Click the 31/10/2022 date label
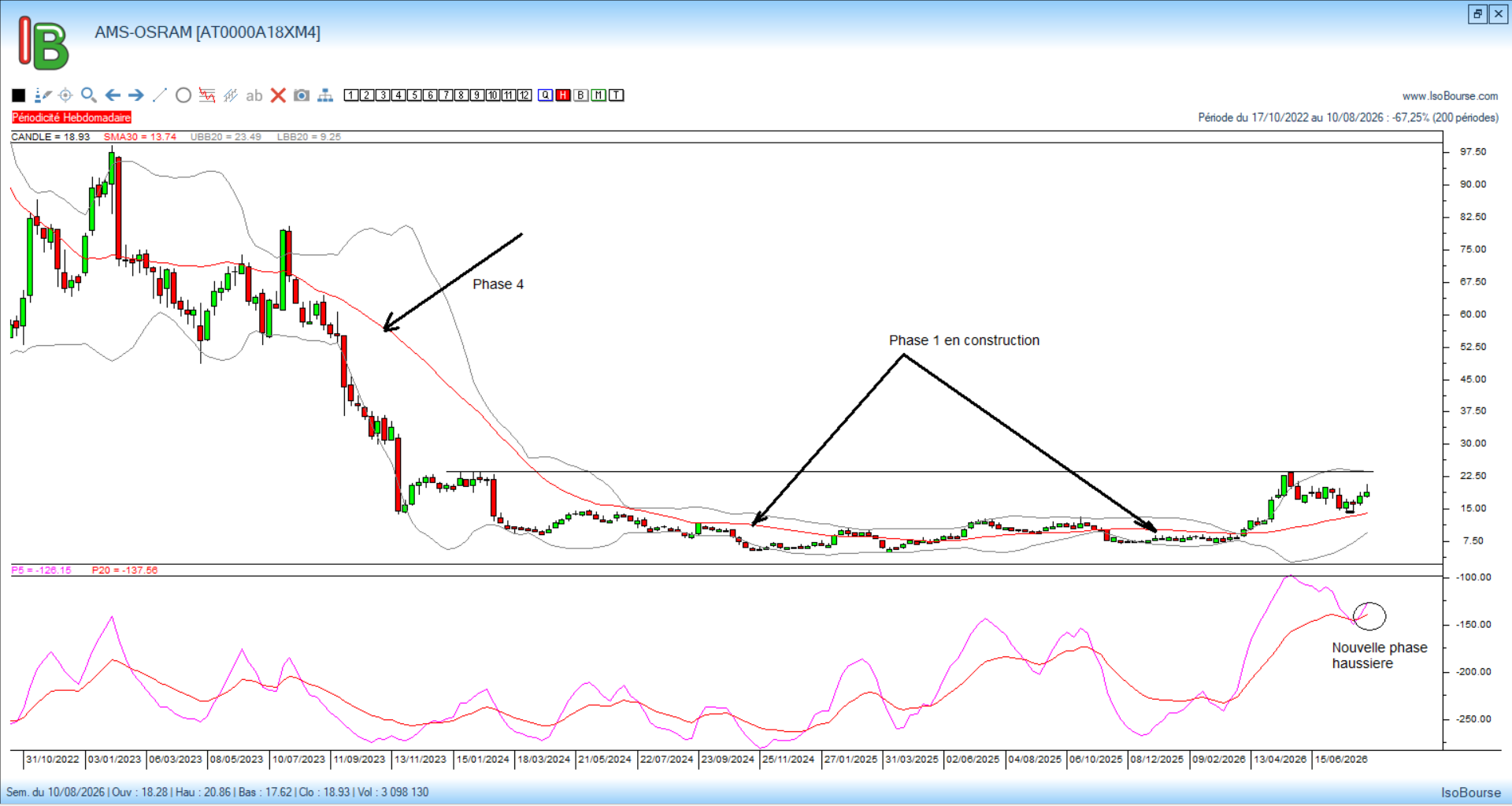1512x806 pixels. 53,760
